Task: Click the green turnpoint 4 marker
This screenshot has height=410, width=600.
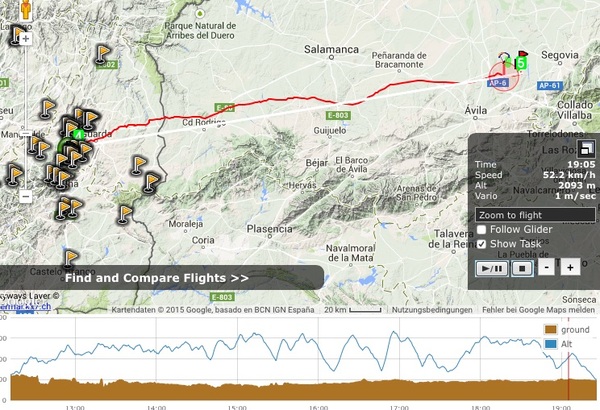Action: click(x=78, y=135)
